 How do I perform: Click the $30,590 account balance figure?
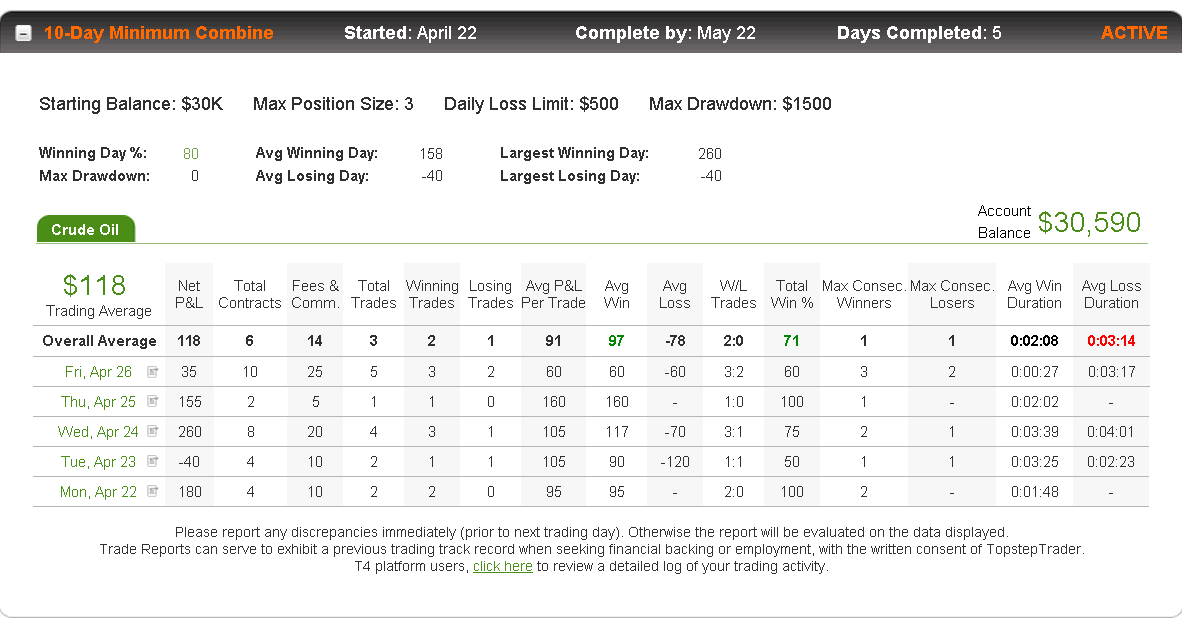1089,222
